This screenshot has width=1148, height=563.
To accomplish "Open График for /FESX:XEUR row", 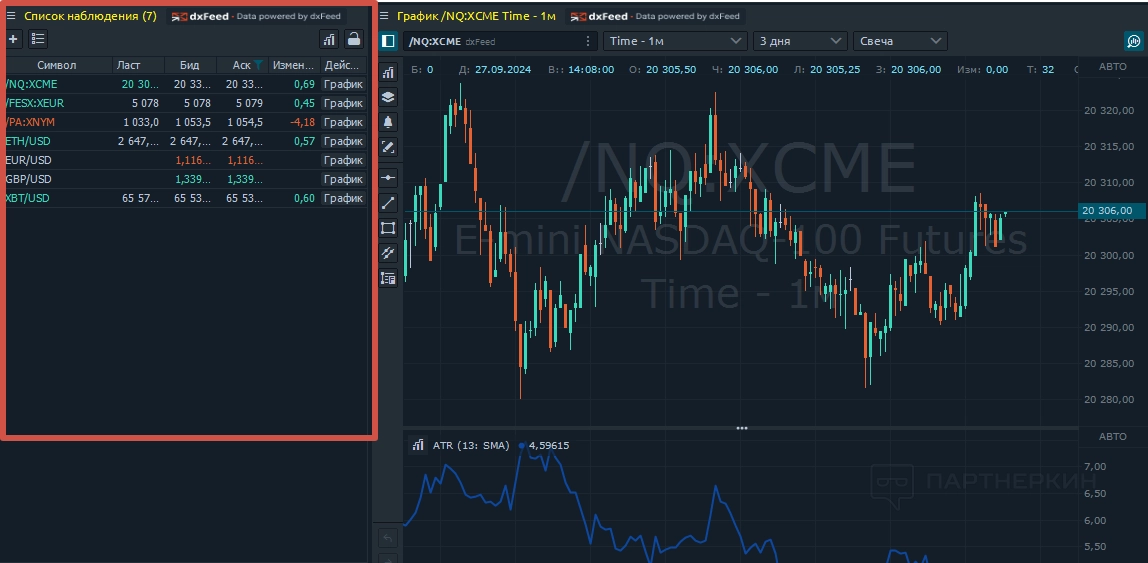I will click(x=343, y=103).
